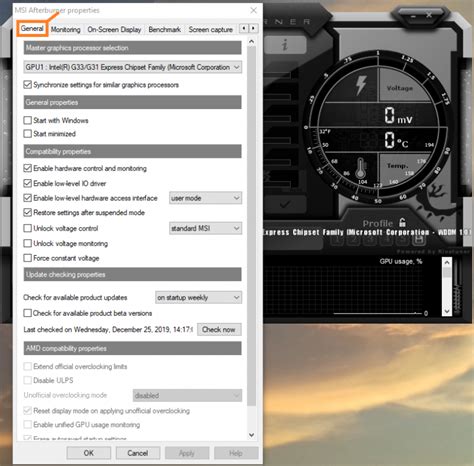Click the Check now button

219,329
